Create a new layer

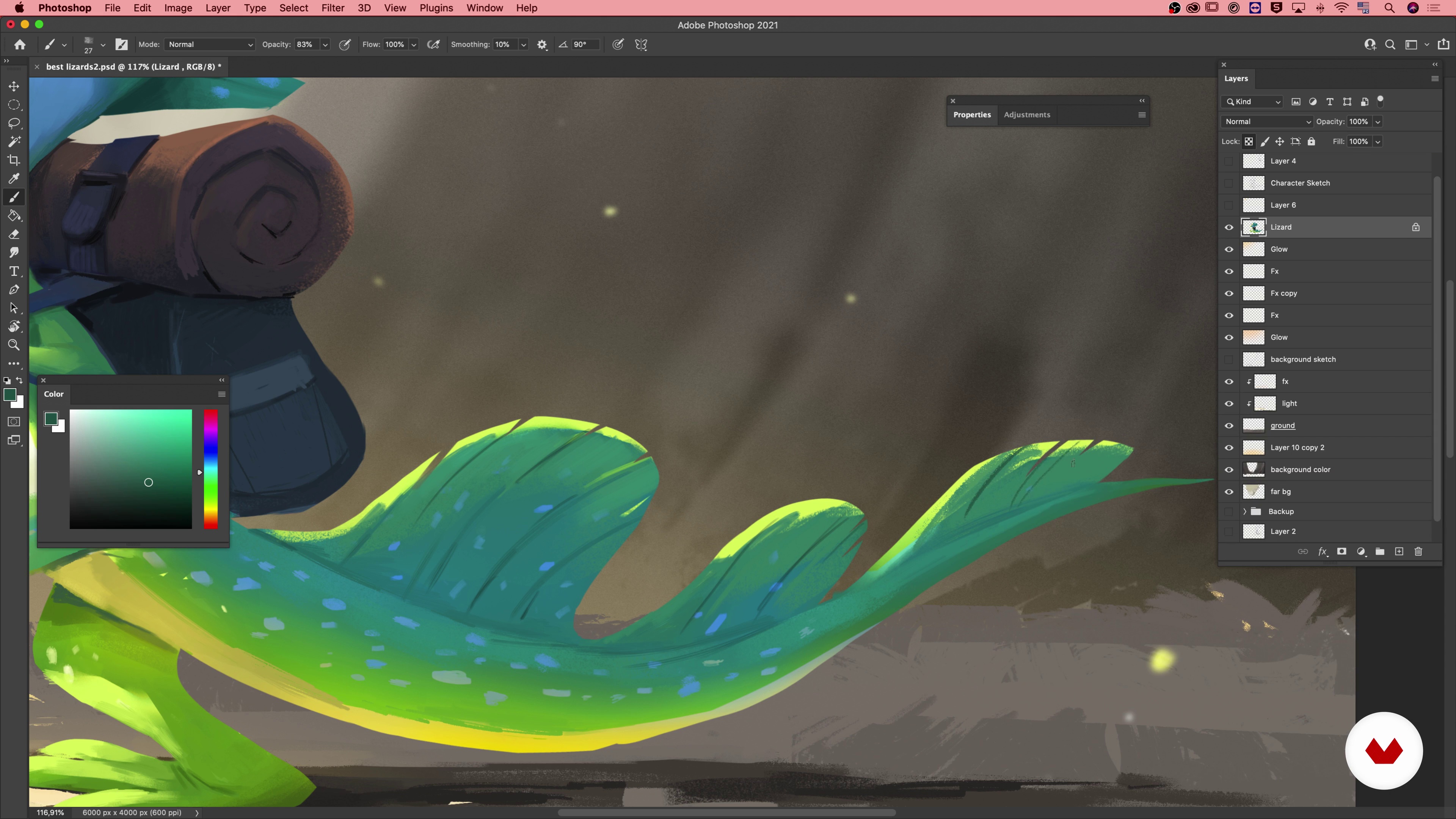tap(1399, 552)
